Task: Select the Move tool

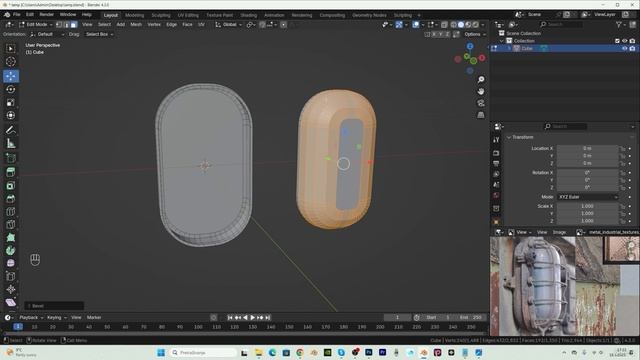Action: [x=11, y=76]
